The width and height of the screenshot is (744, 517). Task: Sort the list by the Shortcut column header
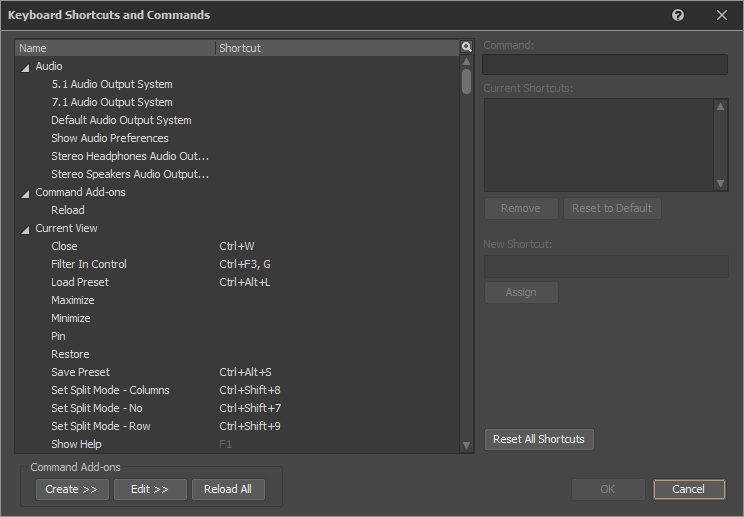click(336, 48)
